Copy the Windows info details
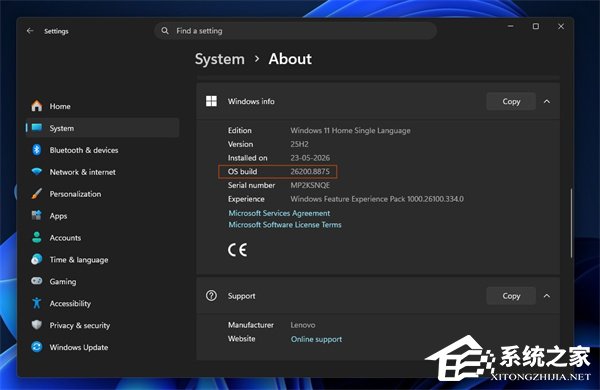600x390 pixels. coord(511,101)
